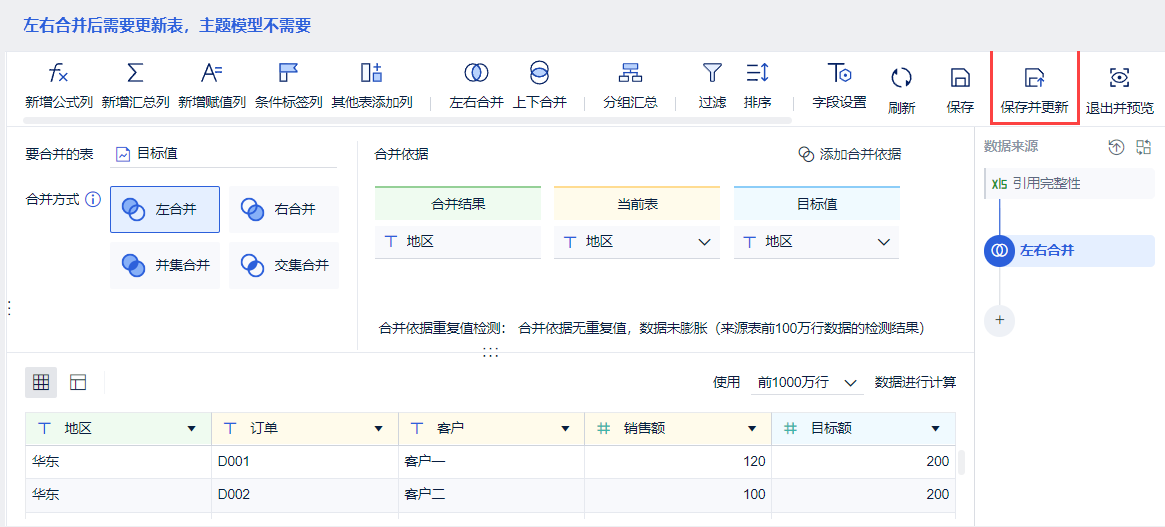Screen dimensions: 1165x527
Task: Refresh data with the 刷新 icon
Action: pyautogui.click(x=901, y=78)
